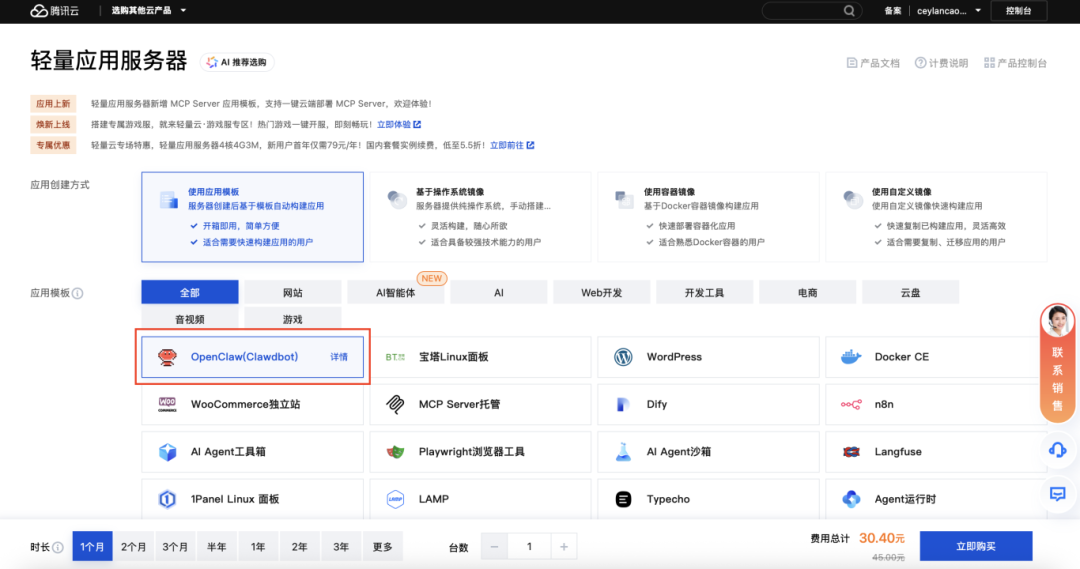1080x569 pixels.
Task: Switch to the 开发工具 template tab
Action: [704, 292]
